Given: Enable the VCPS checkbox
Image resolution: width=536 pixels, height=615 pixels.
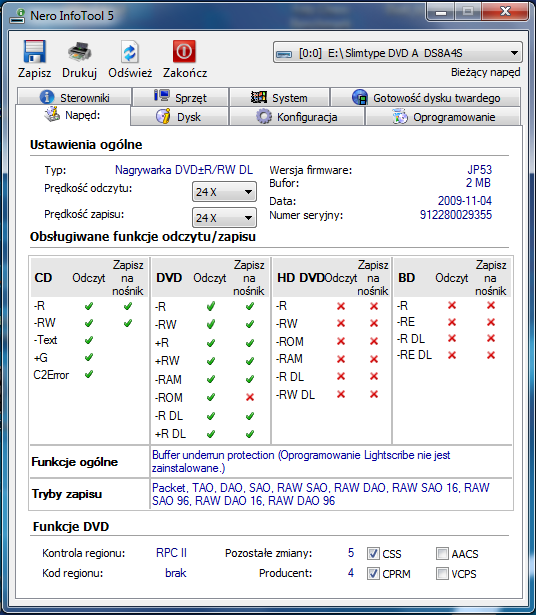Looking at the screenshot, I should click(x=442, y=574).
